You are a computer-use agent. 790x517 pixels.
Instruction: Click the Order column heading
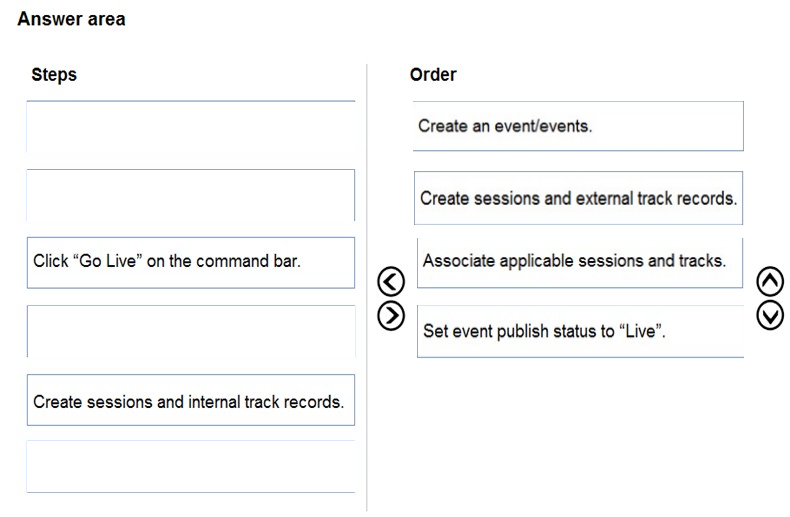coord(433,75)
